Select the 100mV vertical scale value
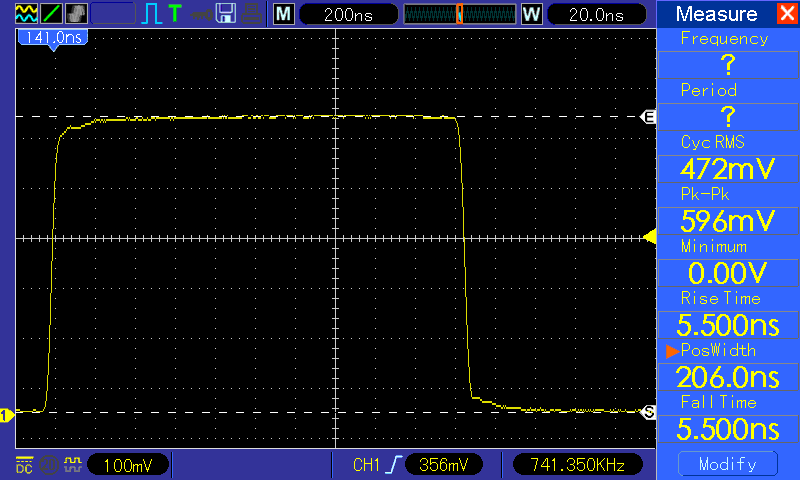The width and height of the screenshot is (800, 480). (x=128, y=465)
